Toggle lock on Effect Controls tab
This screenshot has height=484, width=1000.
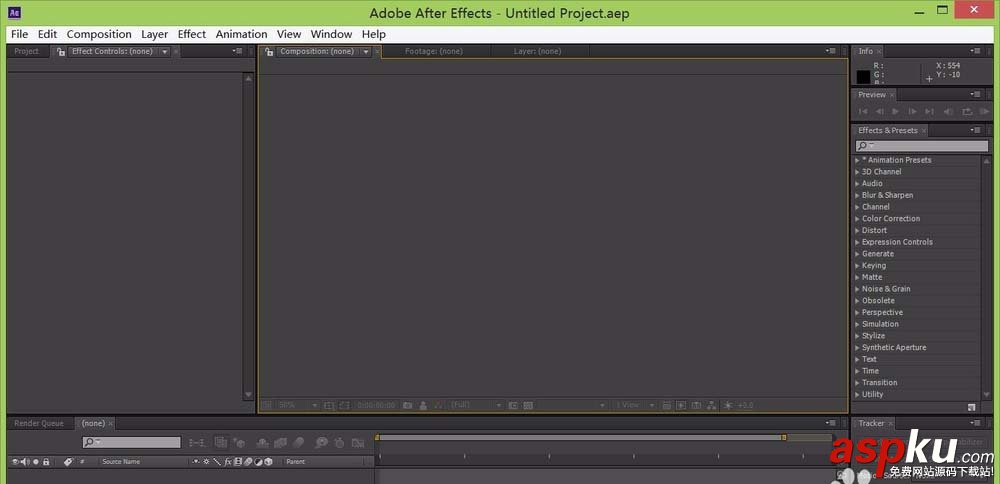pyautogui.click(x=61, y=52)
